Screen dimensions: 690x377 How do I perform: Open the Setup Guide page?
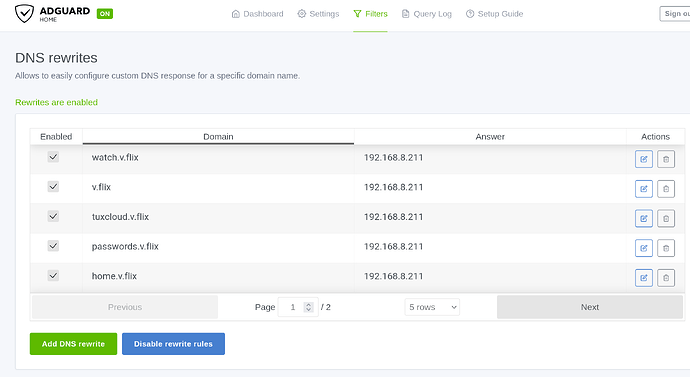[x=494, y=14]
